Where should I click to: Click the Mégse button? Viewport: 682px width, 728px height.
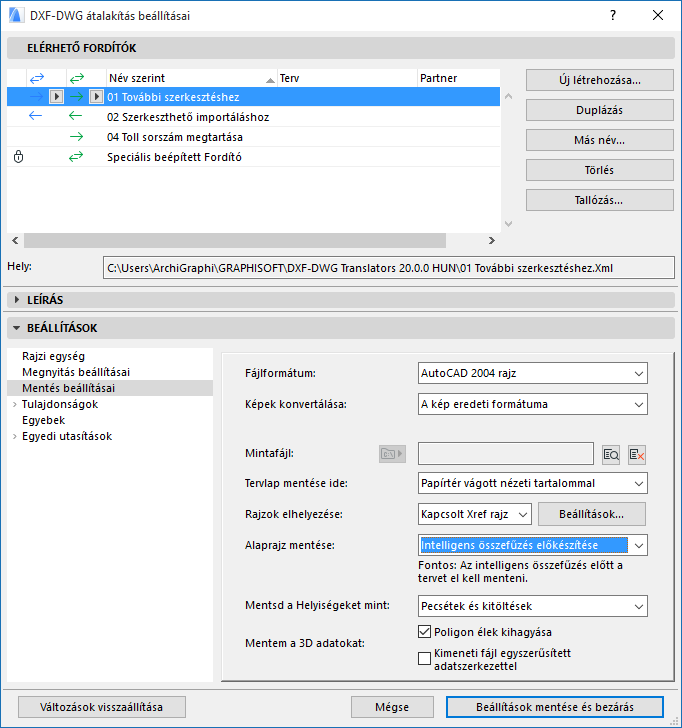pyautogui.click(x=392, y=707)
